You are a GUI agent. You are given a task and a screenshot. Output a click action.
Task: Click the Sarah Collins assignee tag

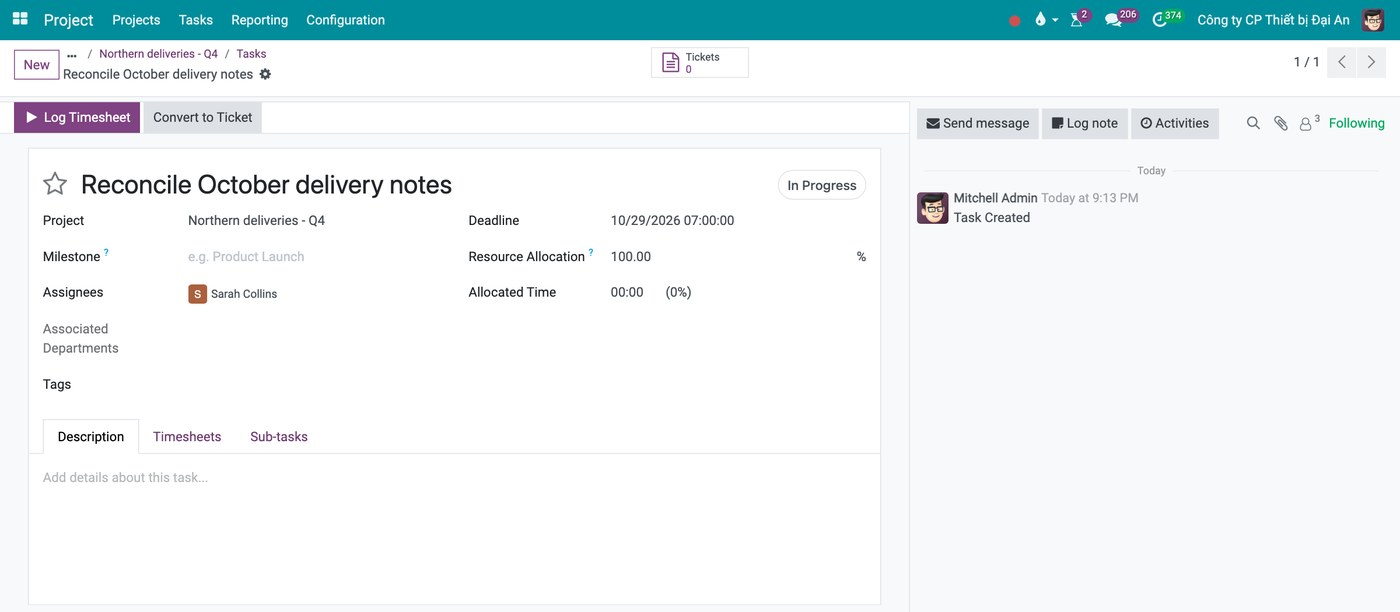coord(233,294)
